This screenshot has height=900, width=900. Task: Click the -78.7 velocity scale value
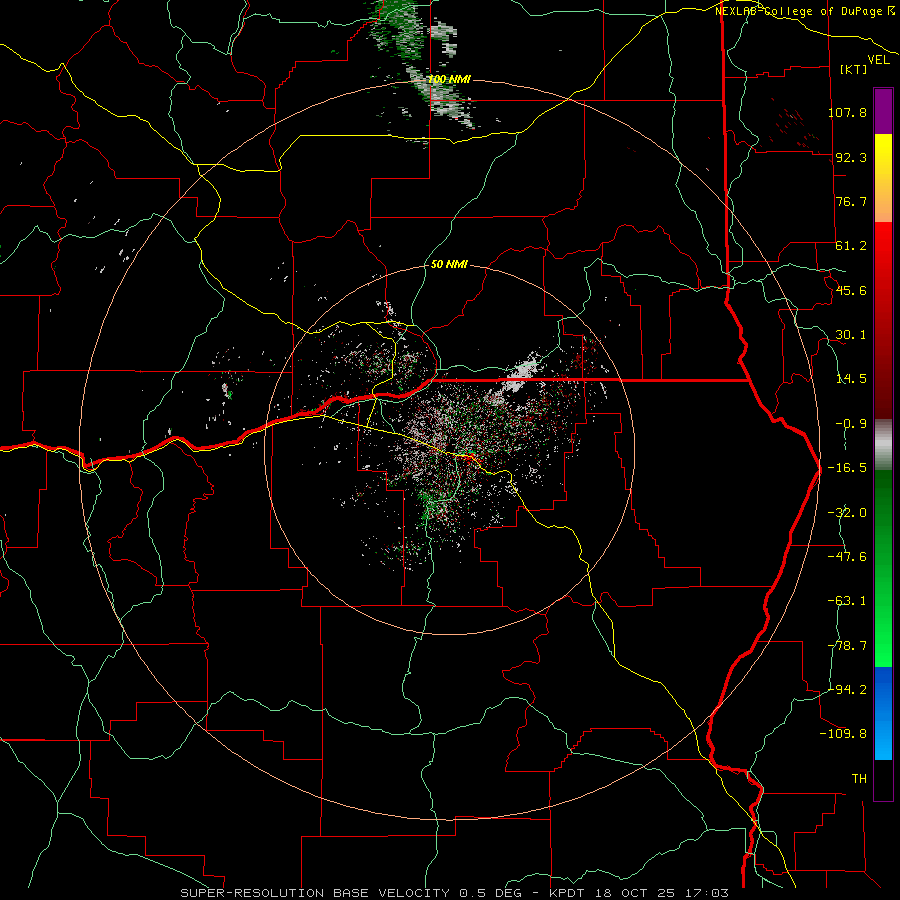tap(847, 646)
